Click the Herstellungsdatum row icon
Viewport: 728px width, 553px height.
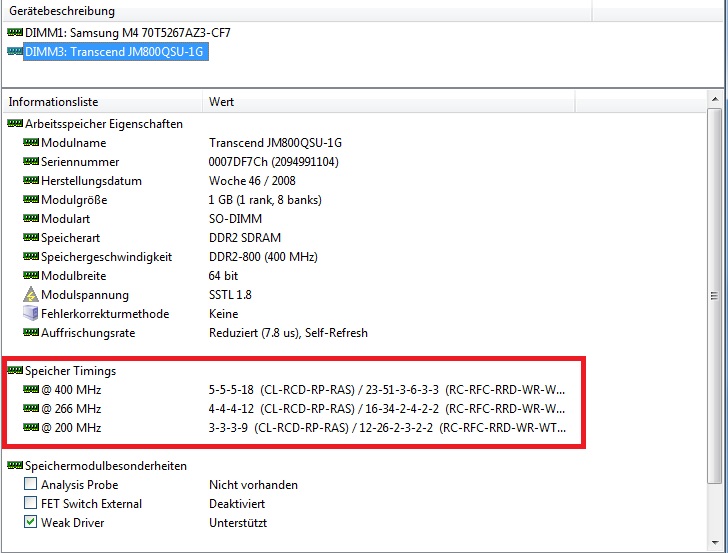(x=31, y=181)
